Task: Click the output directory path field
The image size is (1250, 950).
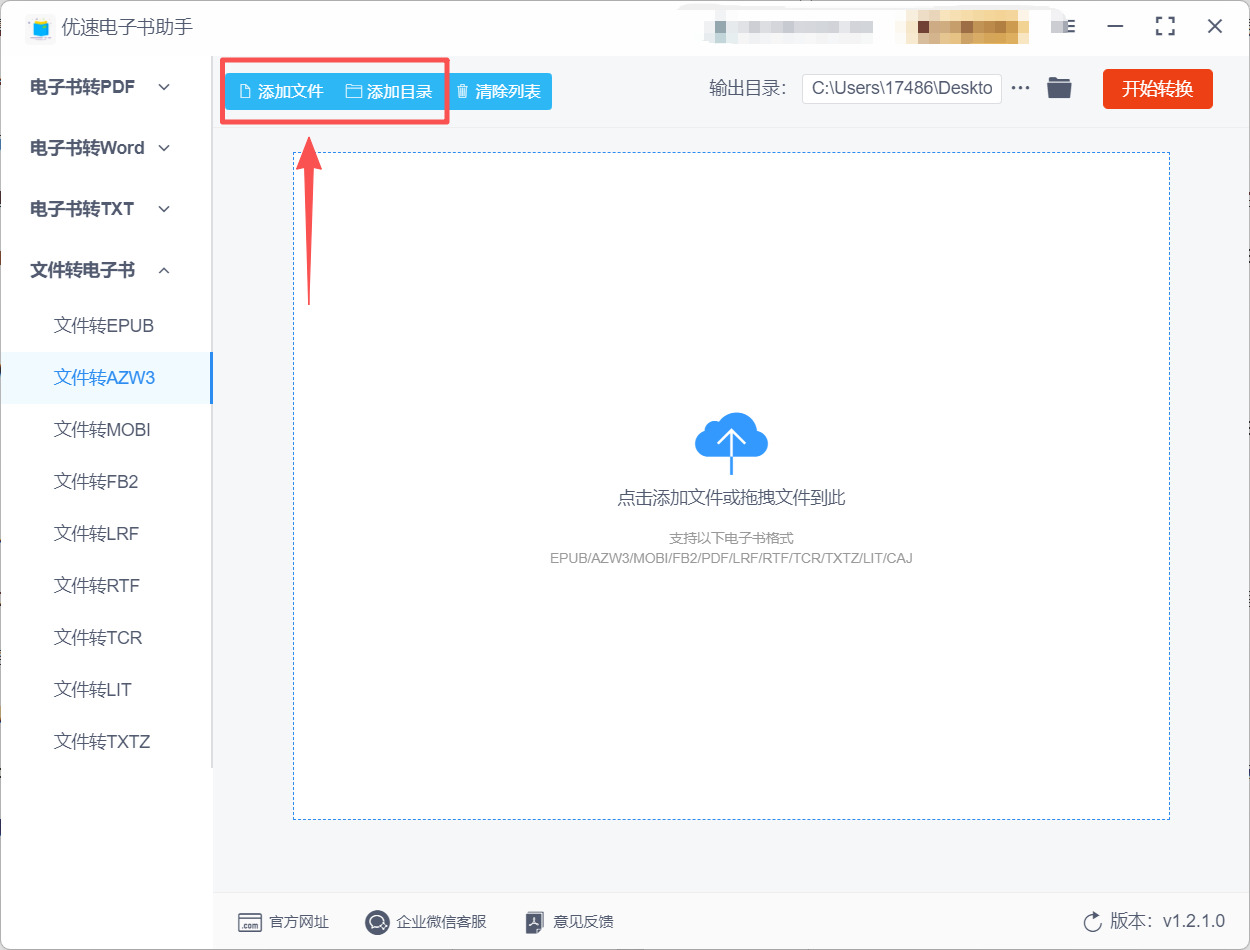Action: pyautogui.click(x=902, y=88)
